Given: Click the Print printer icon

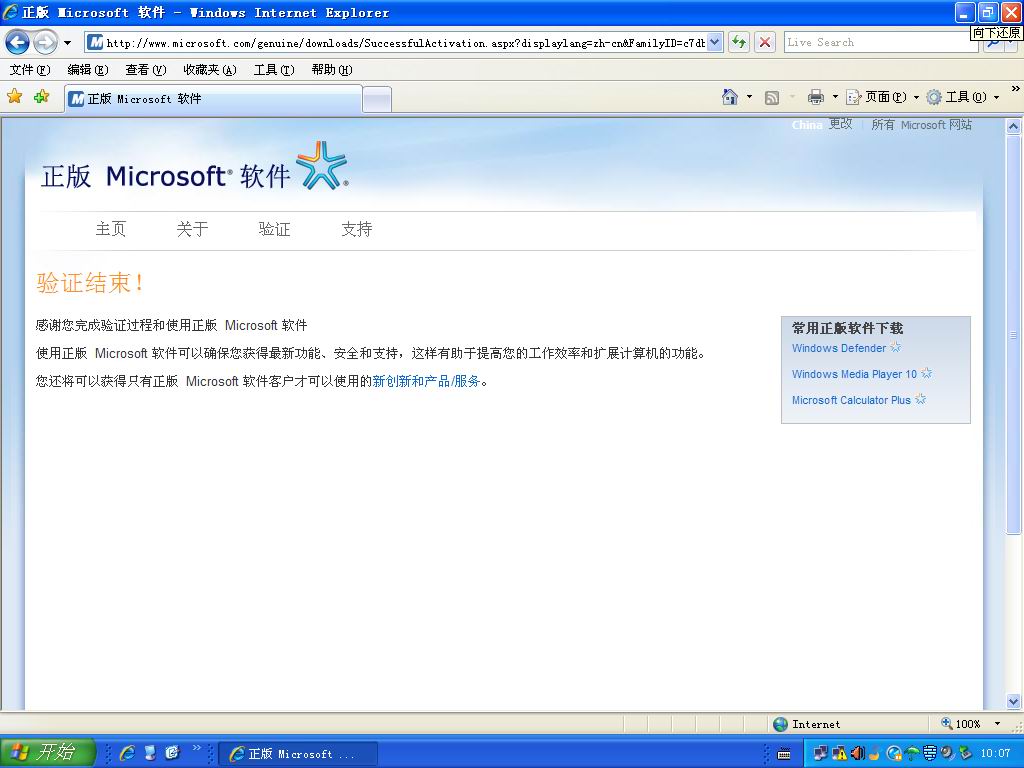Looking at the screenshot, I should click(x=816, y=97).
